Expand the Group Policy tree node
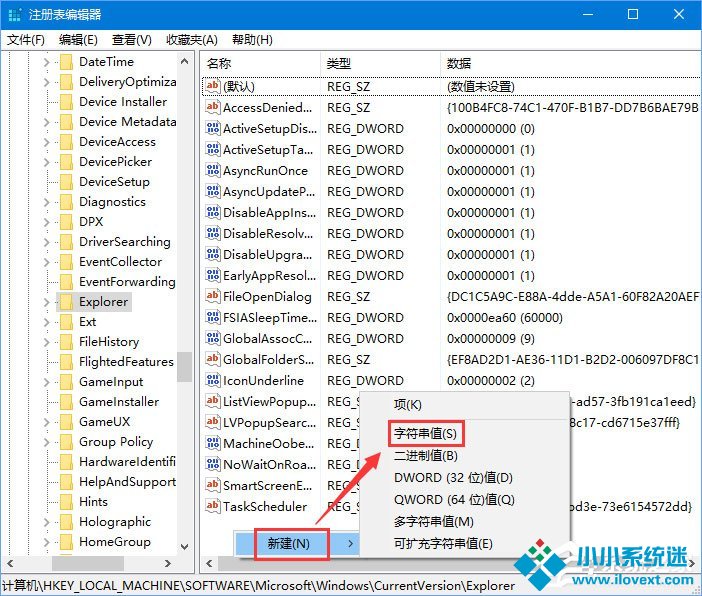Viewport: 702px width, 596px height. 46,442
